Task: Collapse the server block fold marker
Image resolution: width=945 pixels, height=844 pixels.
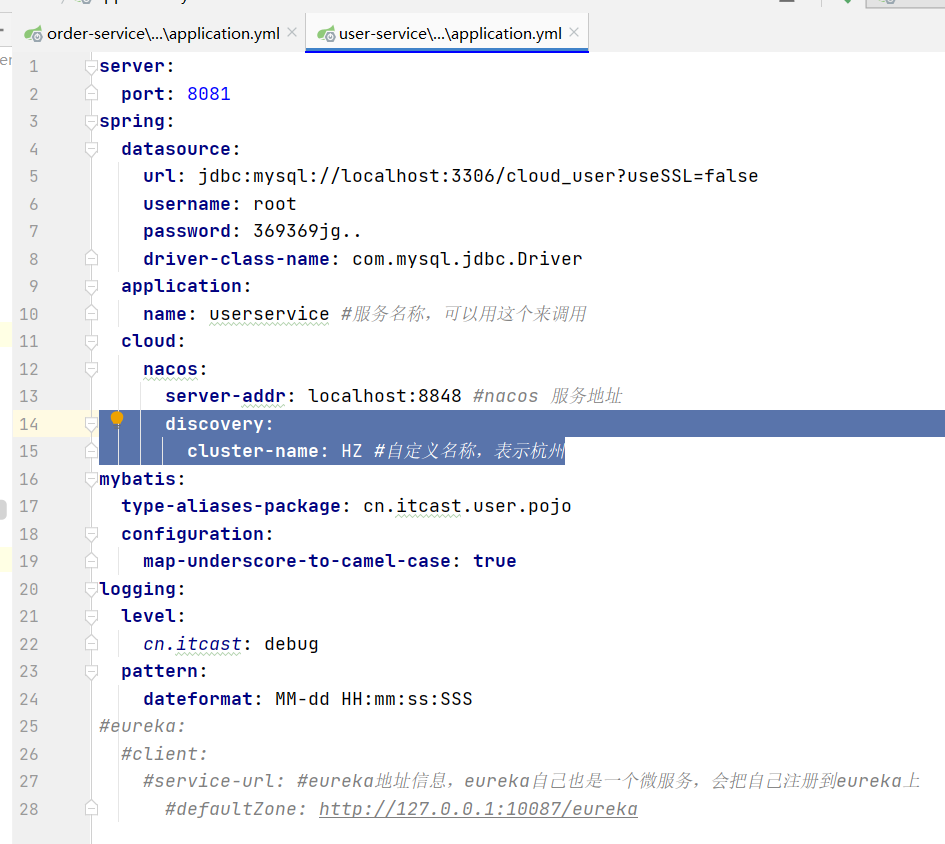Action: (x=91, y=66)
